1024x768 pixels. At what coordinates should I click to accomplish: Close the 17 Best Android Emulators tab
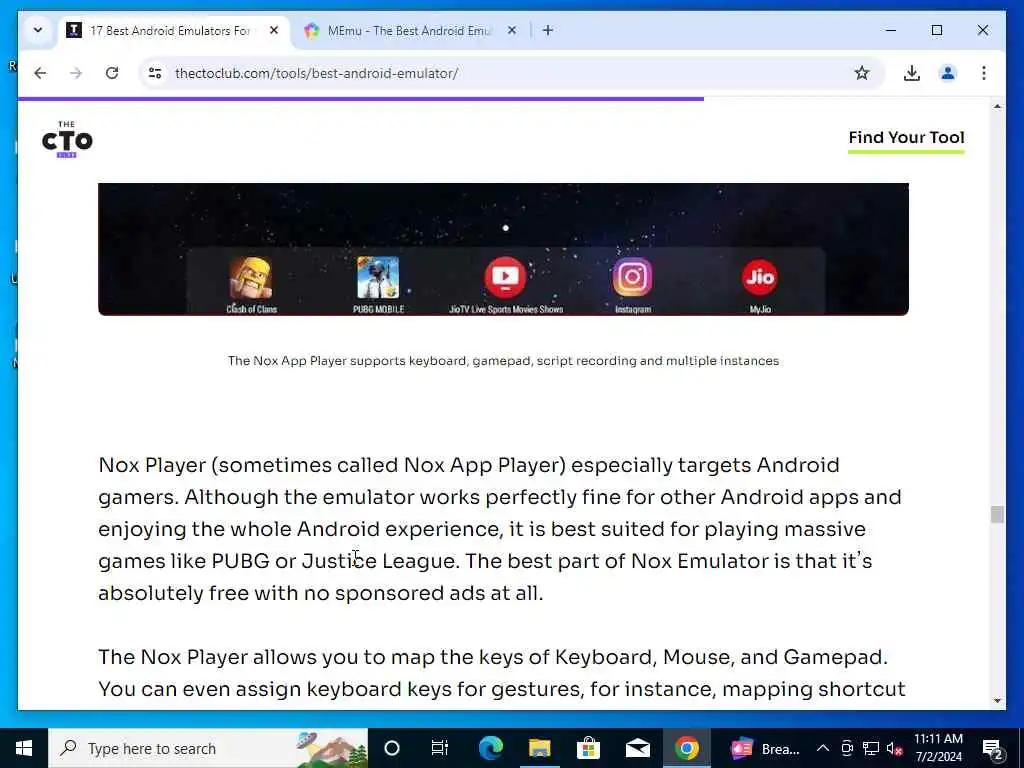click(274, 30)
